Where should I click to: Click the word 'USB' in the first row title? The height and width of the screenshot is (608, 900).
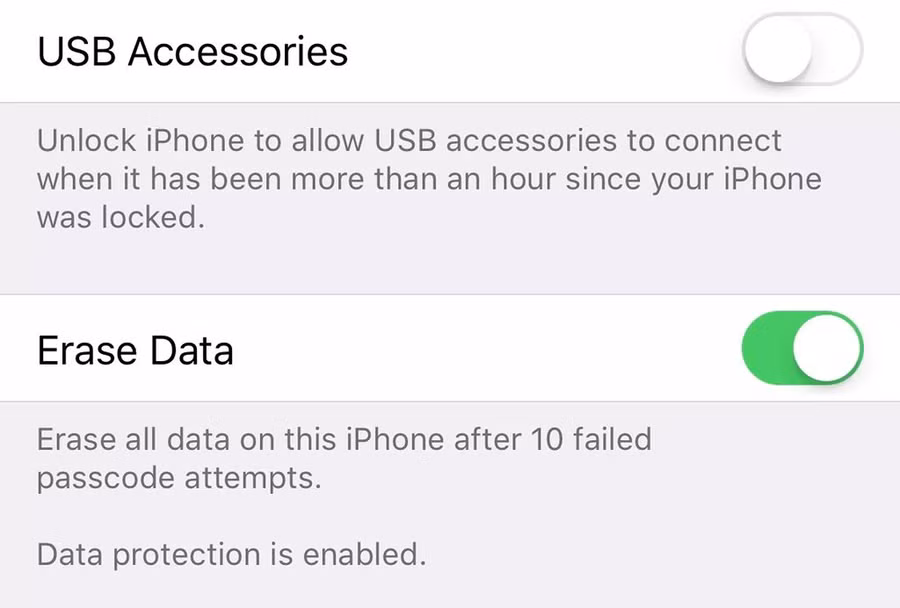(76, 52)
